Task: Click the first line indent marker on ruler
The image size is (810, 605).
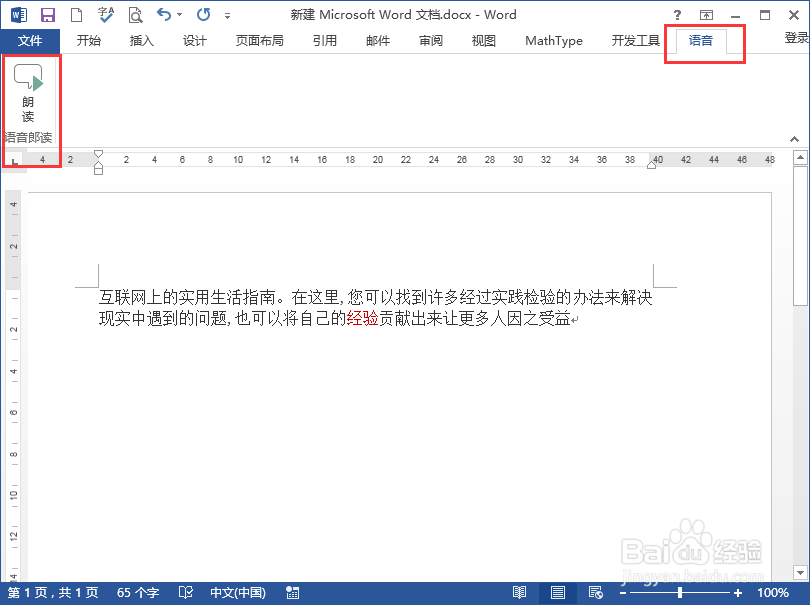Action: coord(99,154)
